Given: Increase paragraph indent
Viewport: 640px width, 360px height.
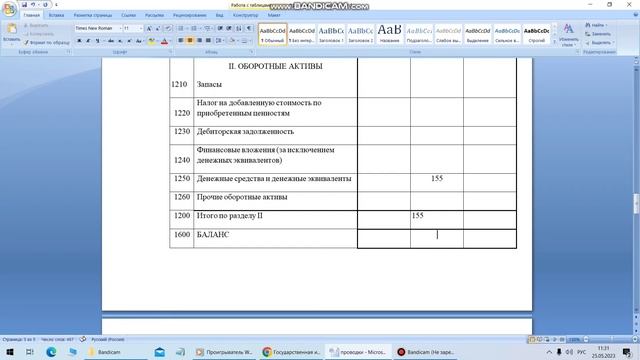Looking at the screenshot, I should pos(229,28).
